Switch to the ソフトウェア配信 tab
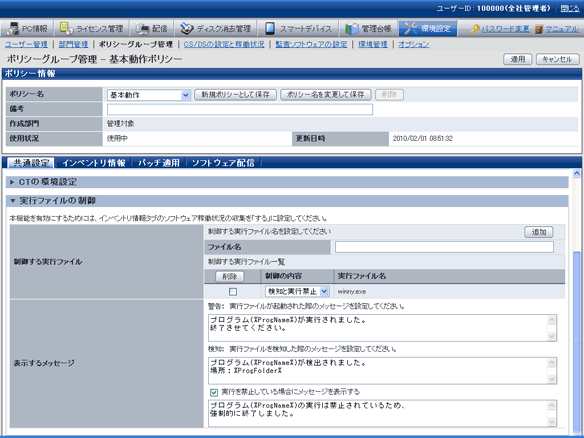This screenshot has width=584, height=438. click(x=223, y=163)
